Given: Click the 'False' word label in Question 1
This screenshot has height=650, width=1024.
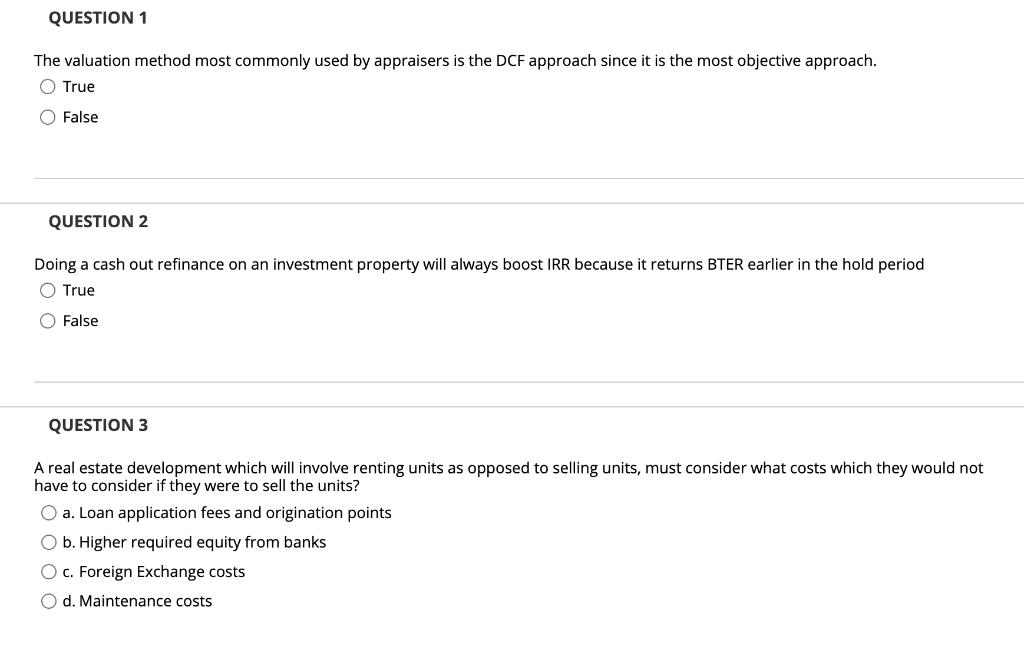Looking at the screenshot, I should pyautogui.click(x=80, y=118).
